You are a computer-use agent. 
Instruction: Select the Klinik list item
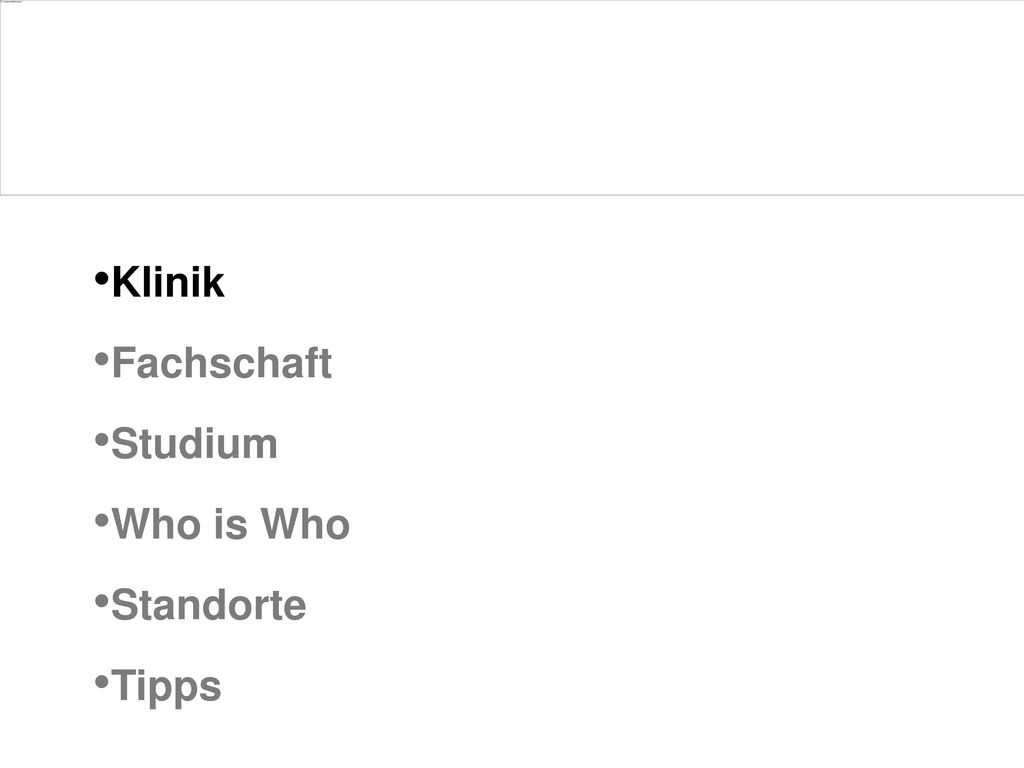tap(168, 283)
